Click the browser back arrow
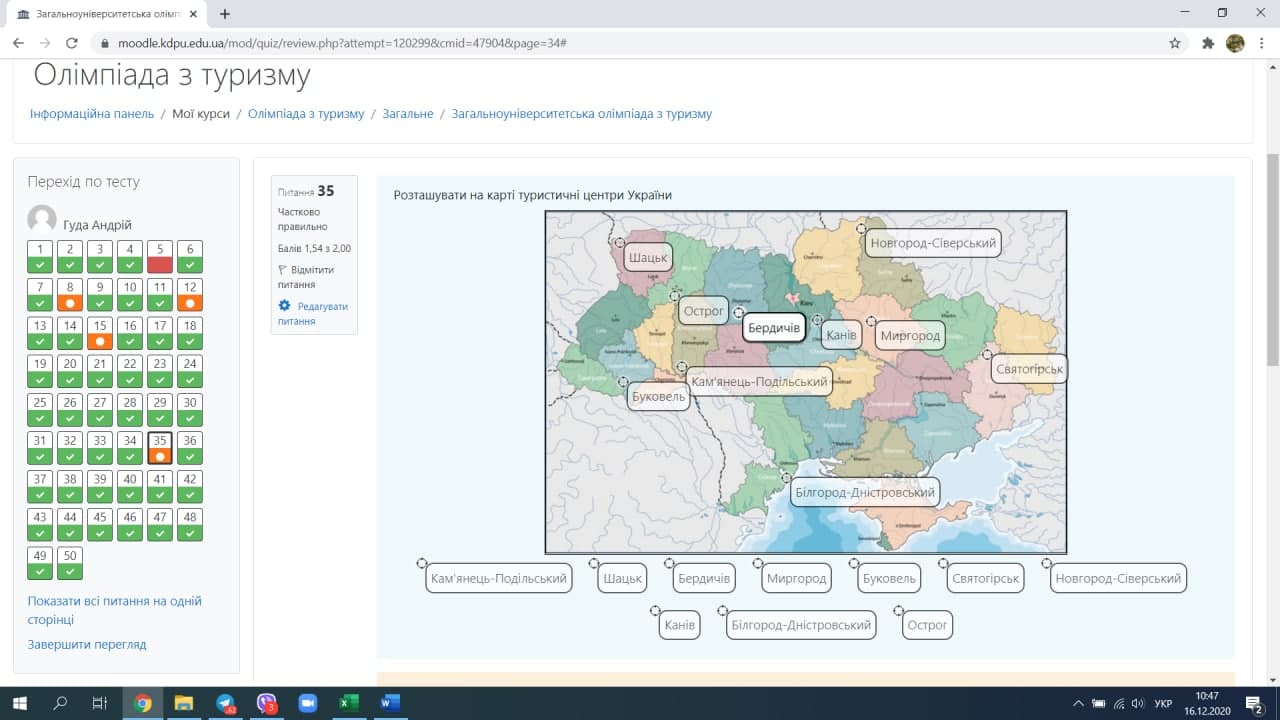 18,43
